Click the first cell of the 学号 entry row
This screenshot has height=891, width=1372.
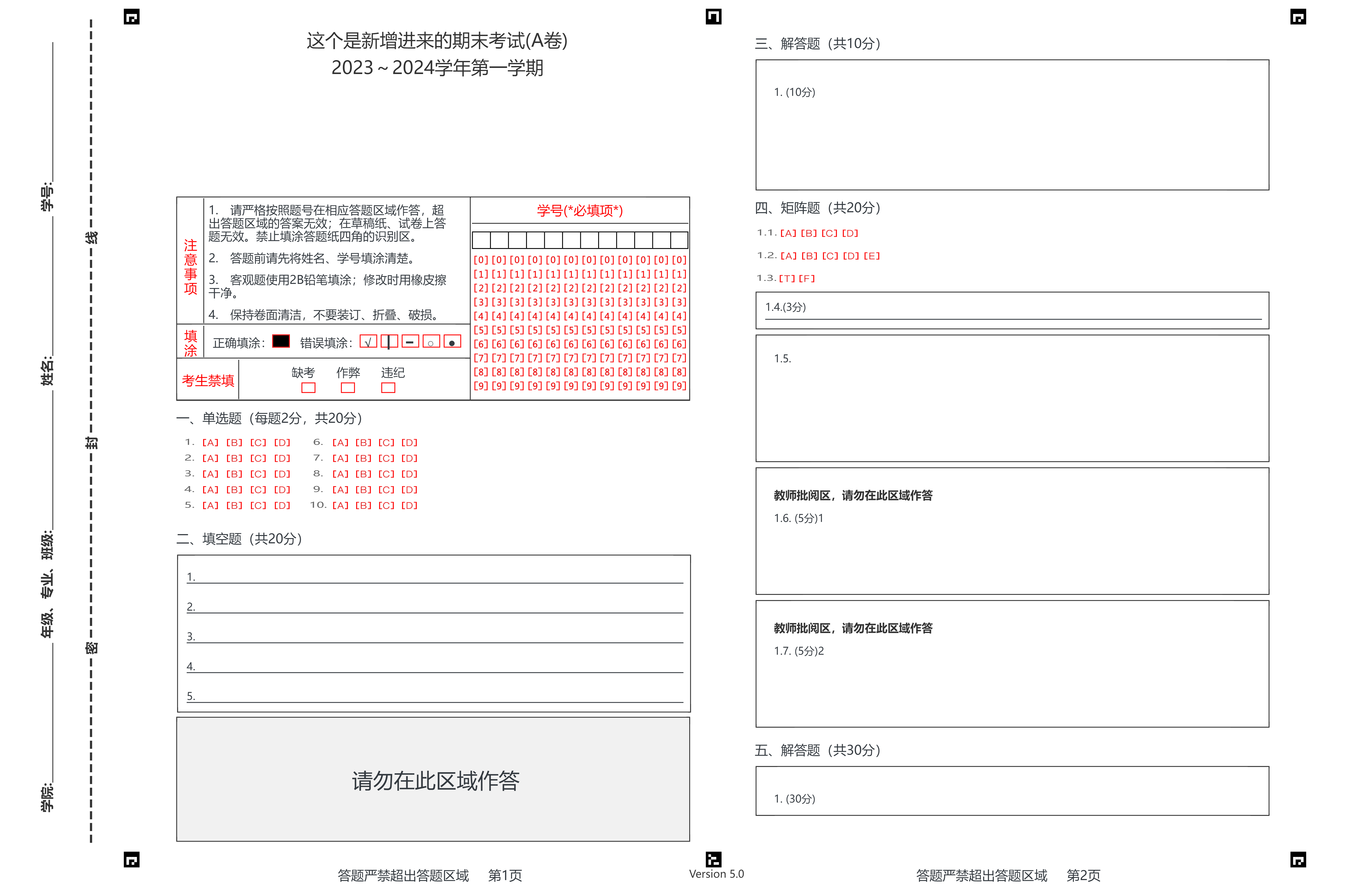481,240
